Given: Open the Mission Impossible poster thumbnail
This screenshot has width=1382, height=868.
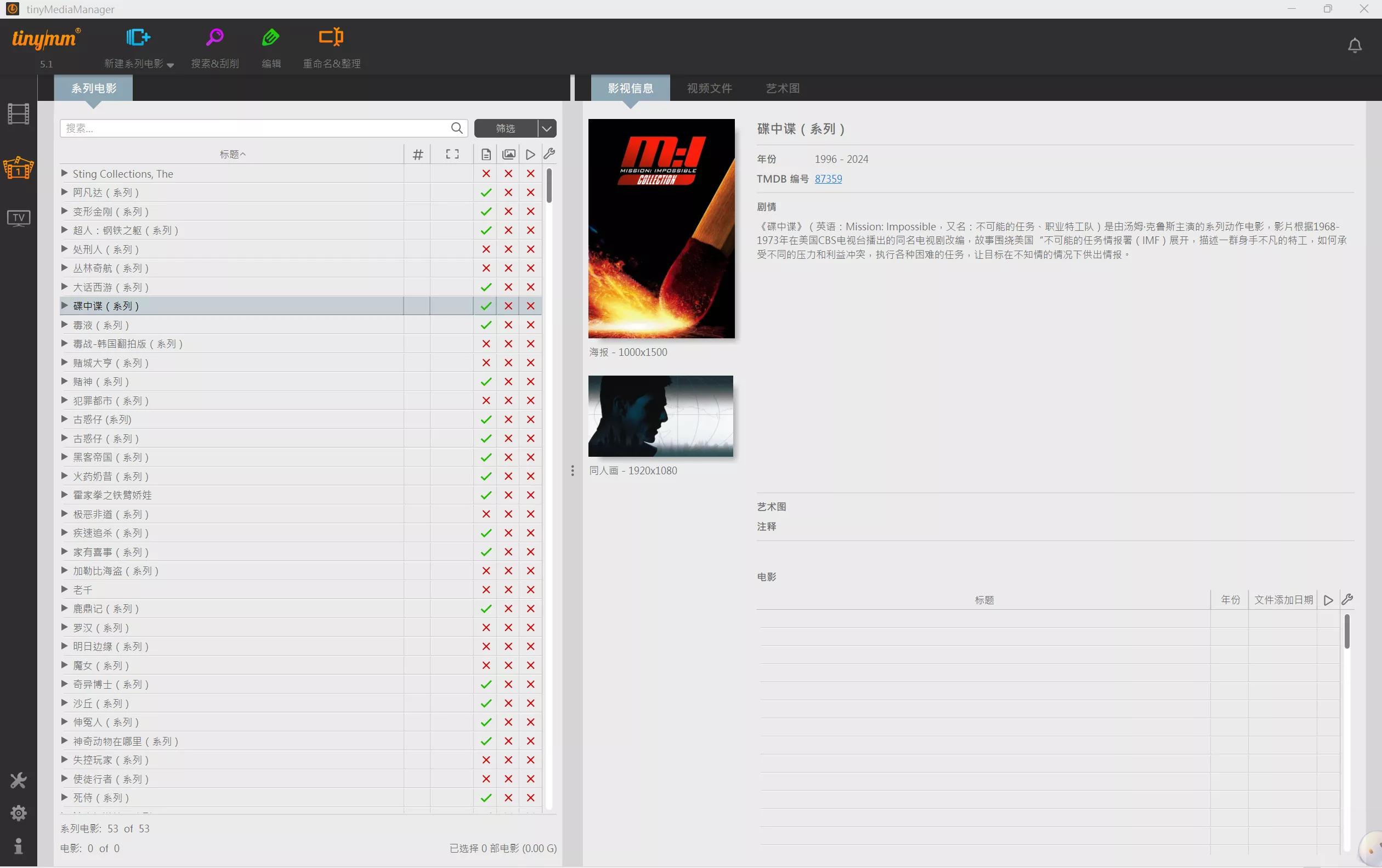Looking at the screenshot, I should (x=661, y=229).
